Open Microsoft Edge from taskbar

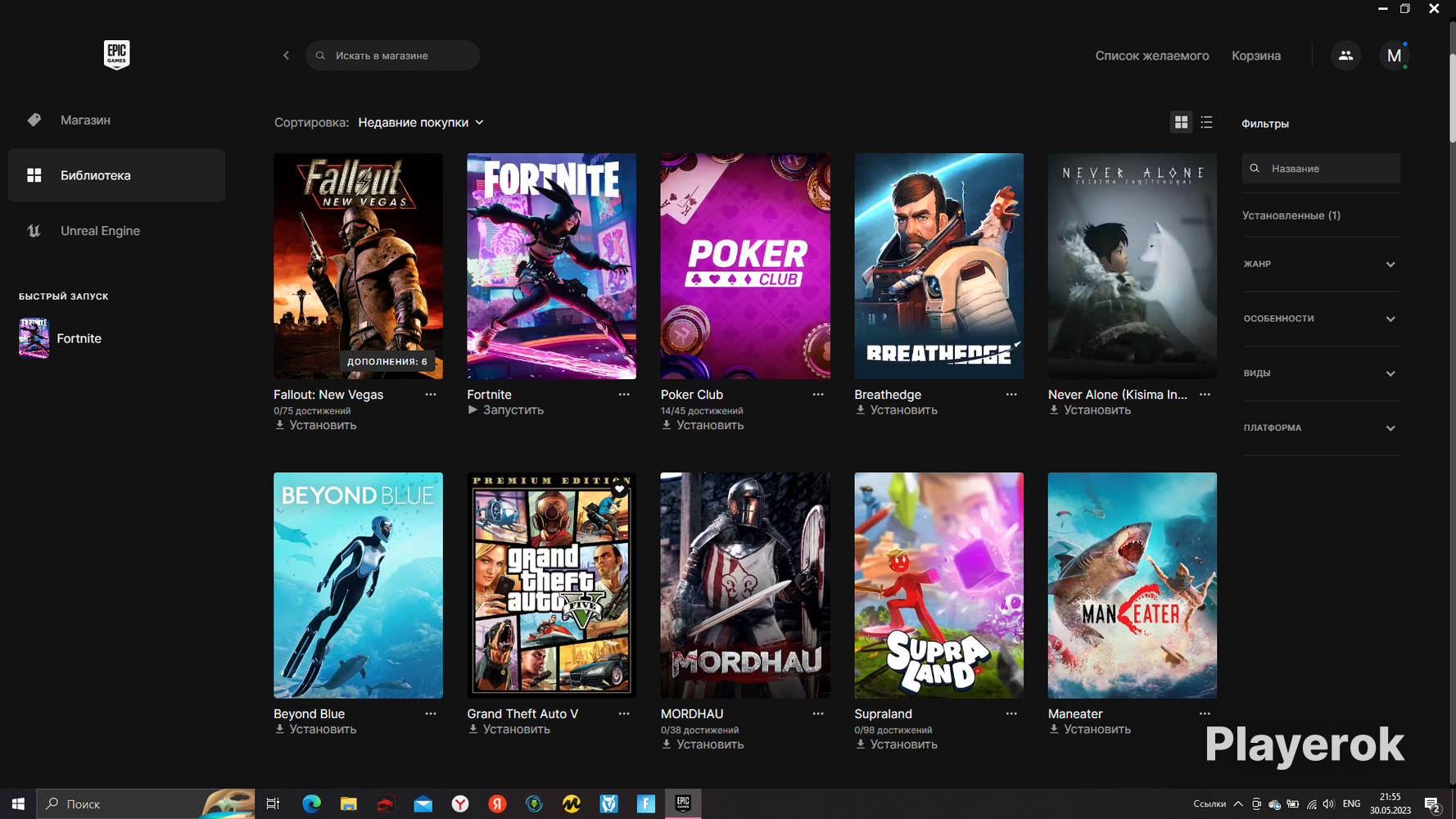[311, 804]
